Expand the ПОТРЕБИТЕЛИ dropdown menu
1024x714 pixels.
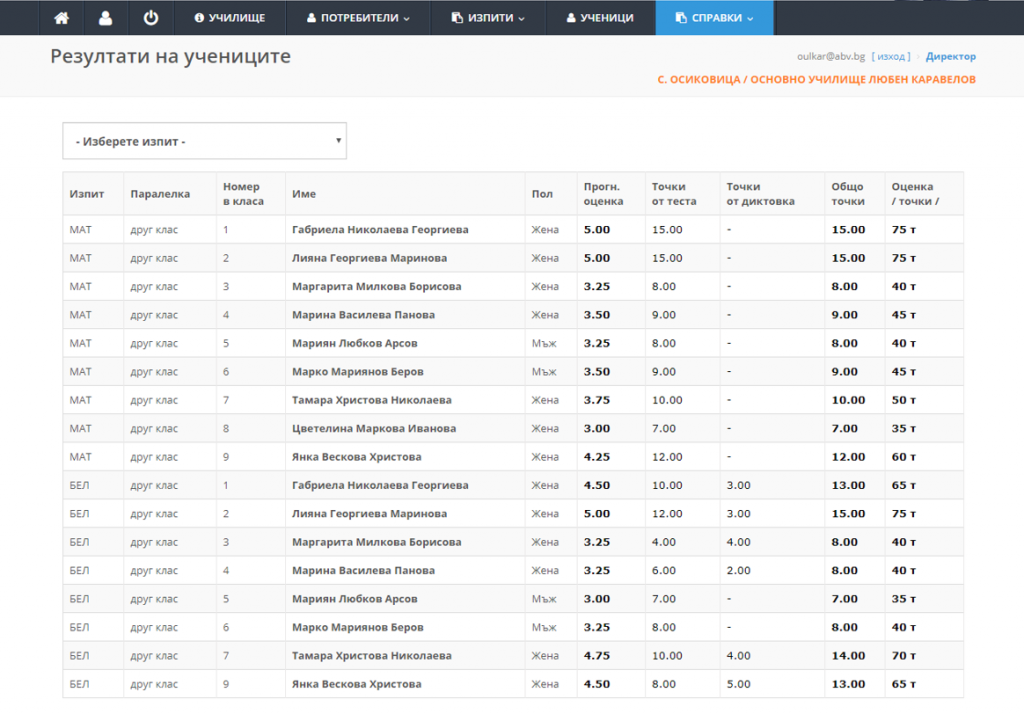359,18
